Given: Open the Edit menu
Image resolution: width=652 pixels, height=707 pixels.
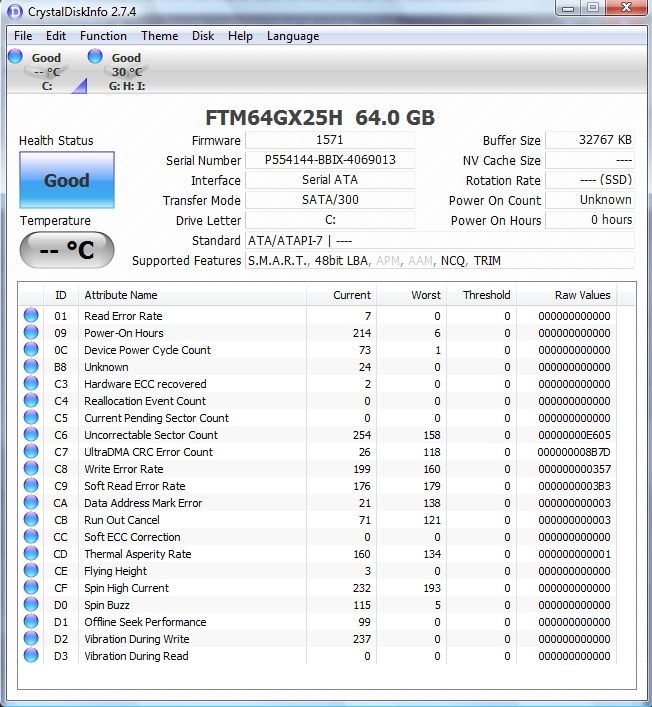Looking at the screenshot, I should tap(56, 36).
